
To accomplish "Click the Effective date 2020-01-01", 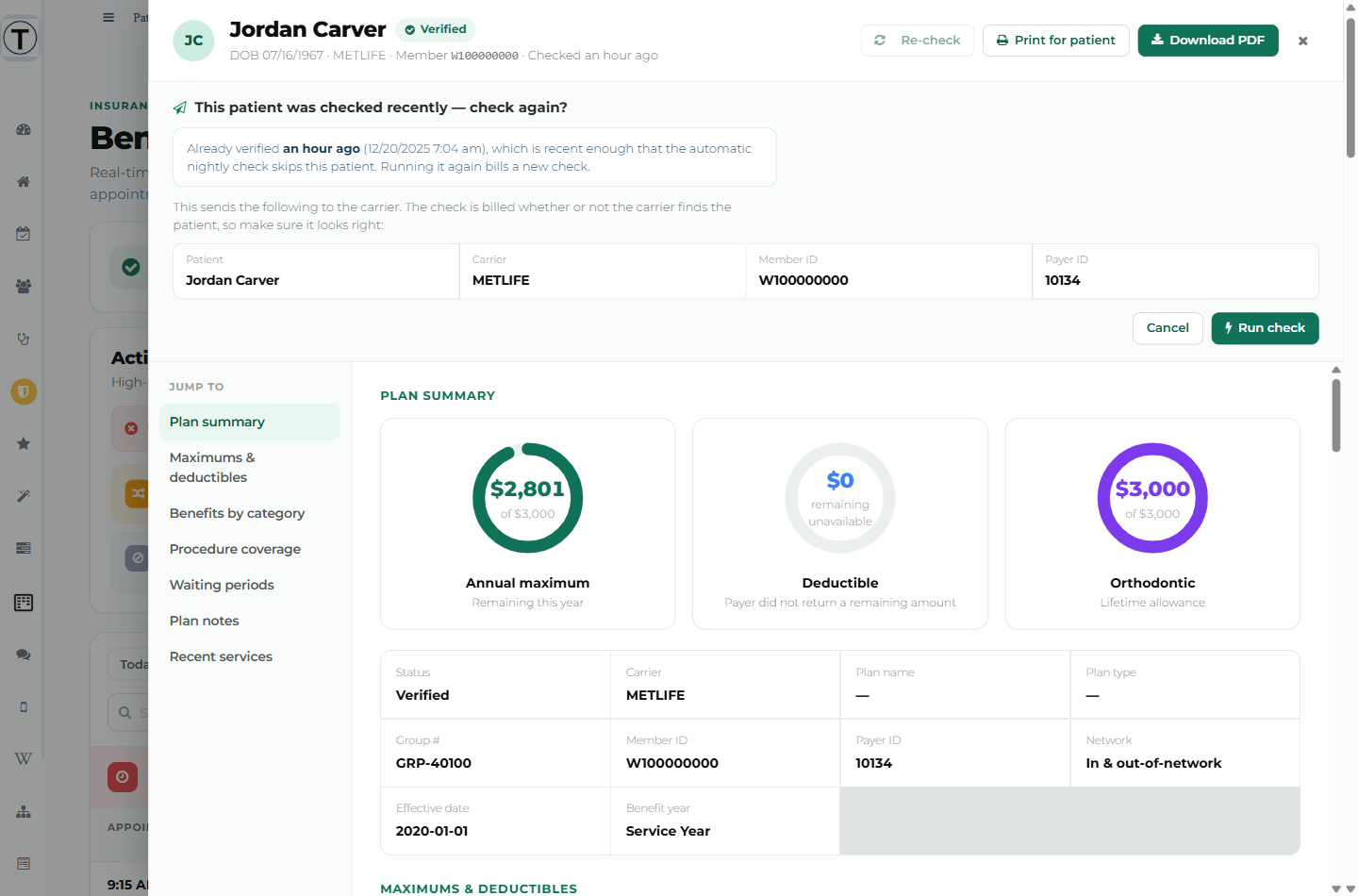I will tap(432, 831).
